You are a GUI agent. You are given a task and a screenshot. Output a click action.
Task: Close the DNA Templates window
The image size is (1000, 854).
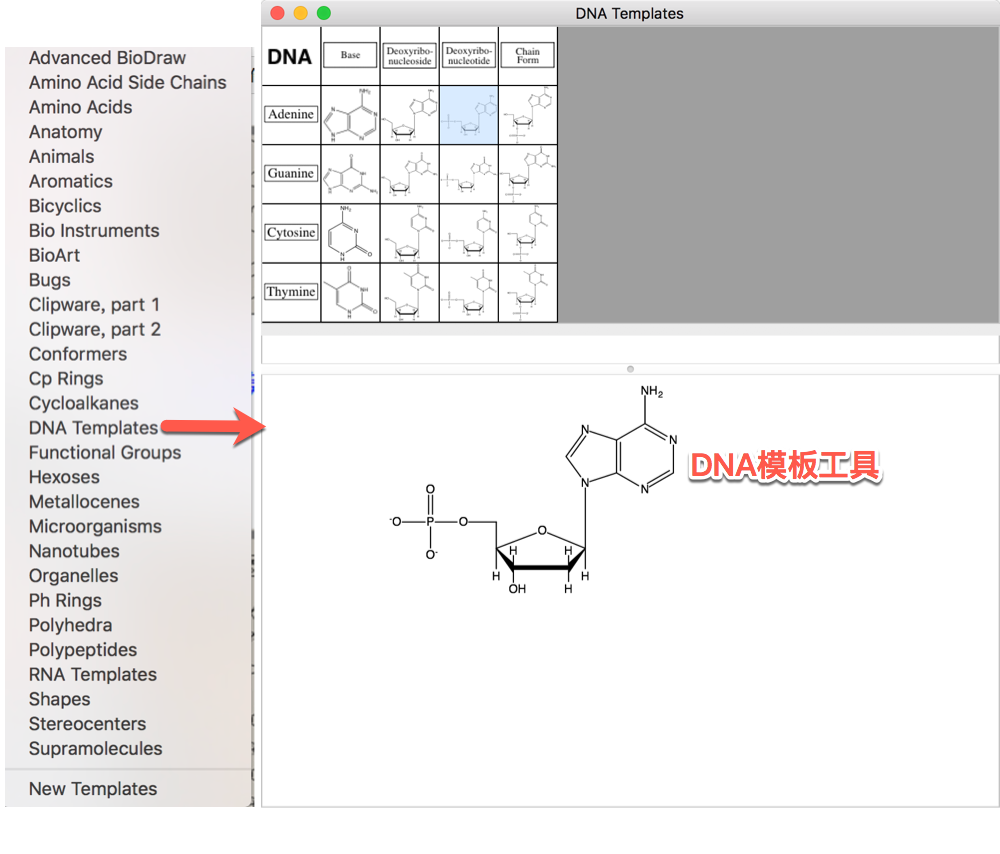tap(277, 13)
